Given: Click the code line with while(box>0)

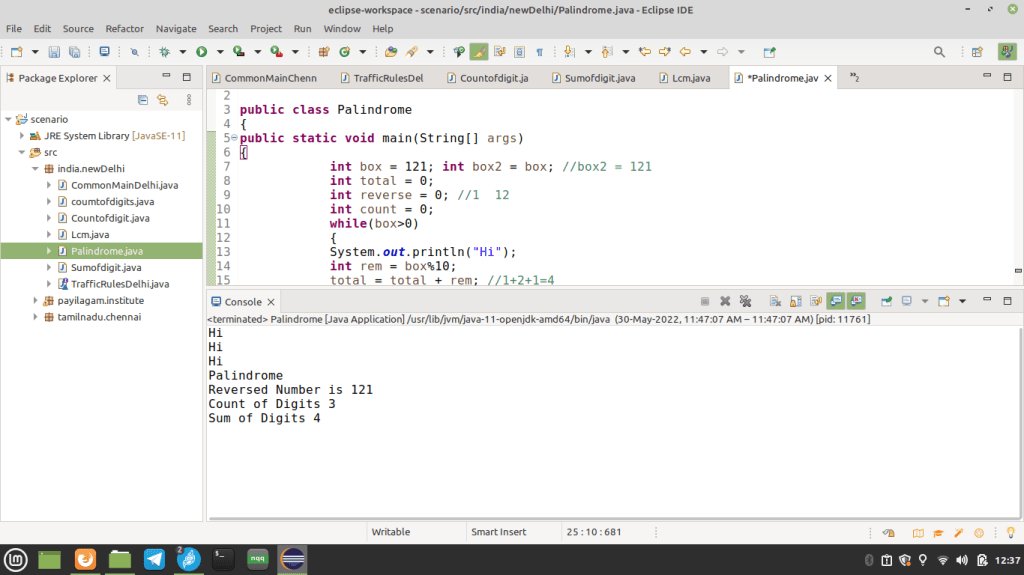Looking at the screenshot, I should point(374,223).
